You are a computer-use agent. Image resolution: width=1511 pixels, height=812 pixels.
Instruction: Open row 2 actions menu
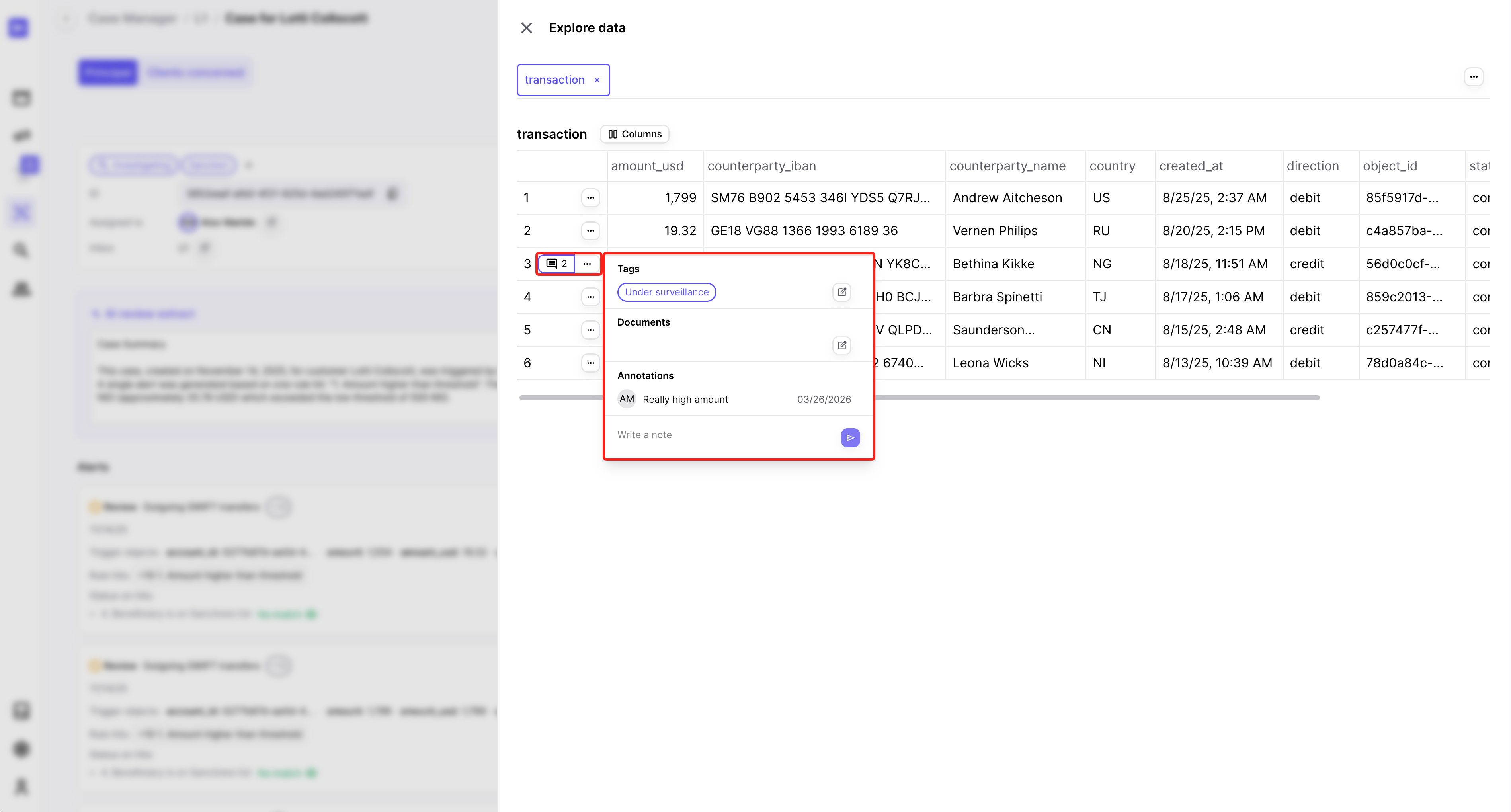[x=590, y=230]
